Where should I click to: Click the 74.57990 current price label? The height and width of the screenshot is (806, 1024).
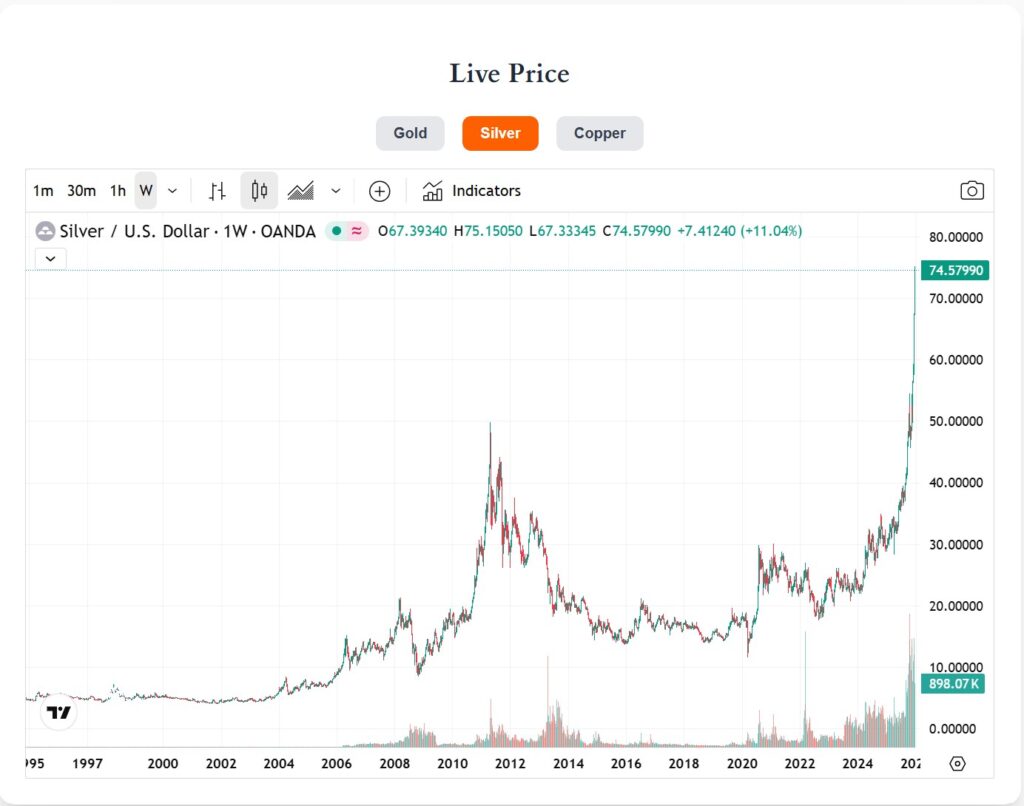[956, 270]
